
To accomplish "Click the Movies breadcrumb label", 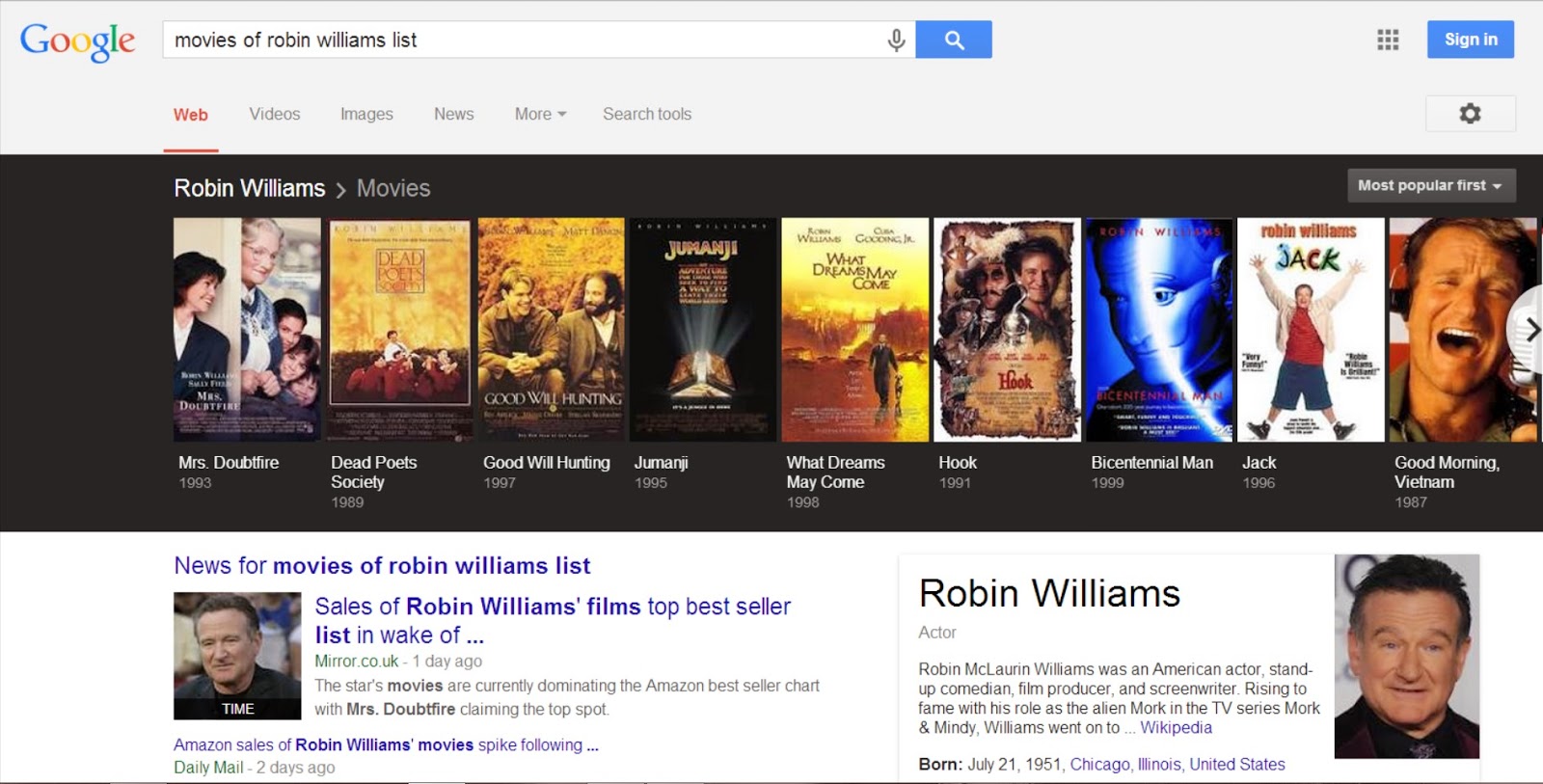I will [x=393, y=188].
